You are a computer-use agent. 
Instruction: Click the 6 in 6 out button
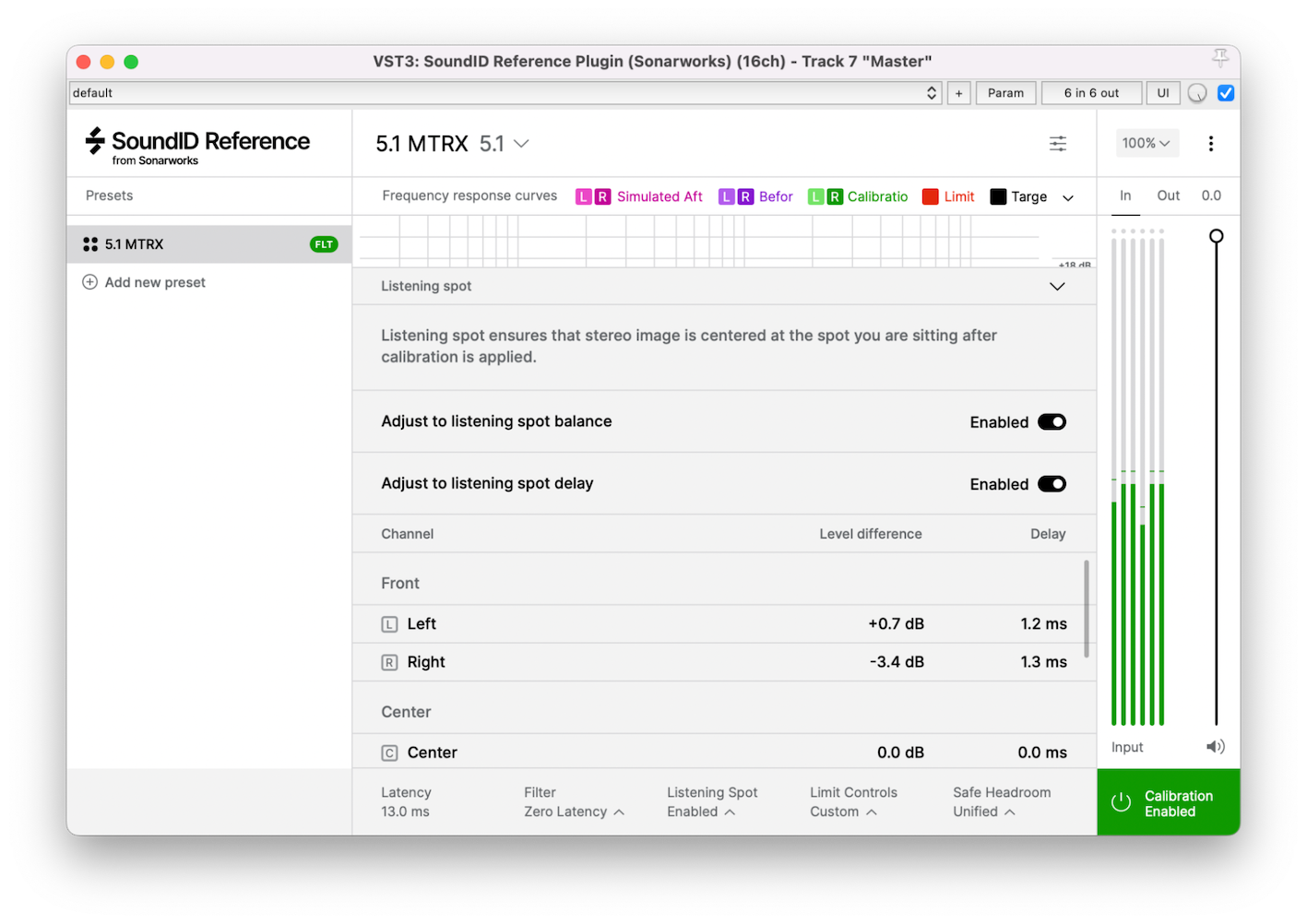click(x=1091, y=93)
